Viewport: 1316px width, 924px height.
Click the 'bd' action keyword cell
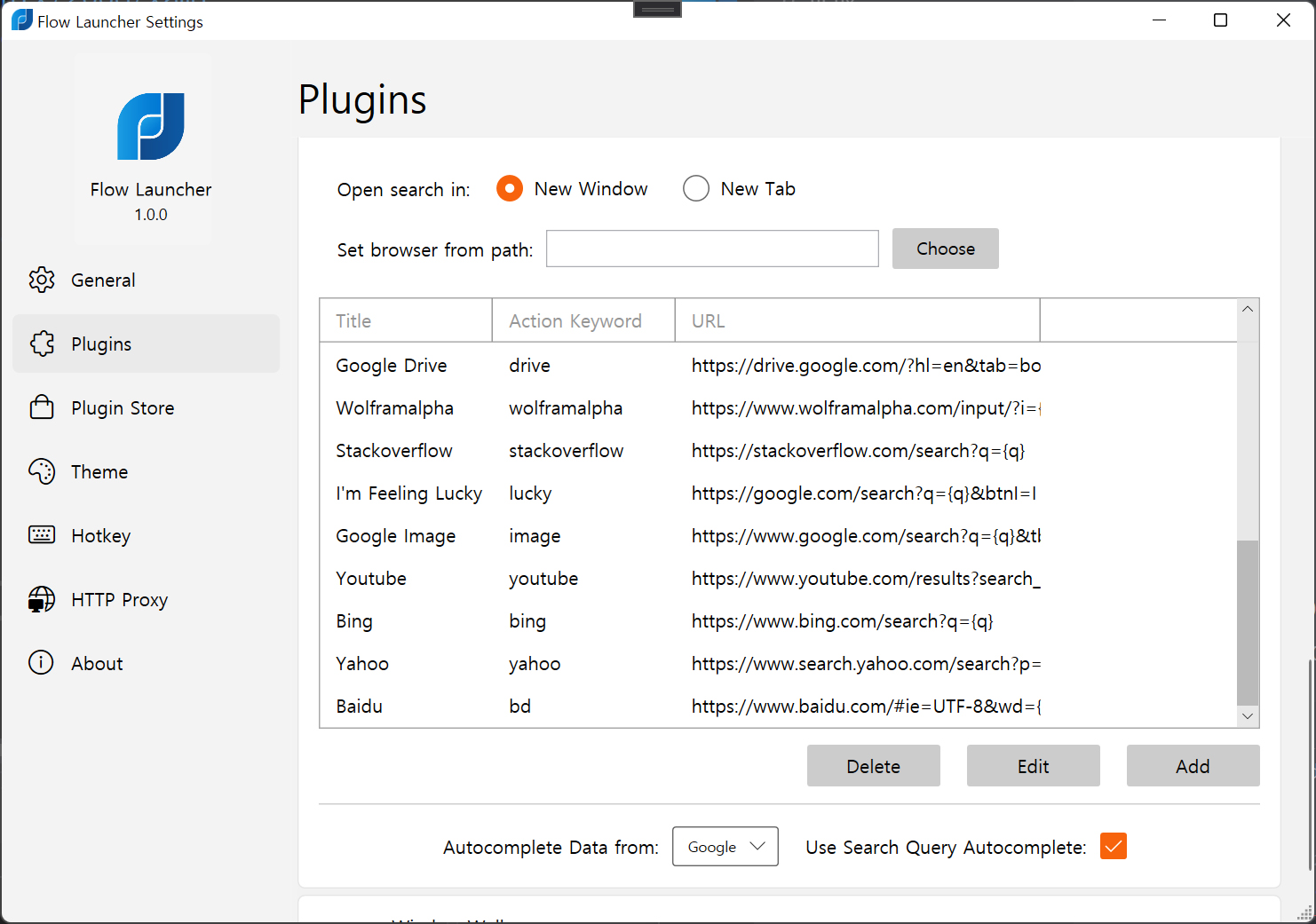(519, 706)
